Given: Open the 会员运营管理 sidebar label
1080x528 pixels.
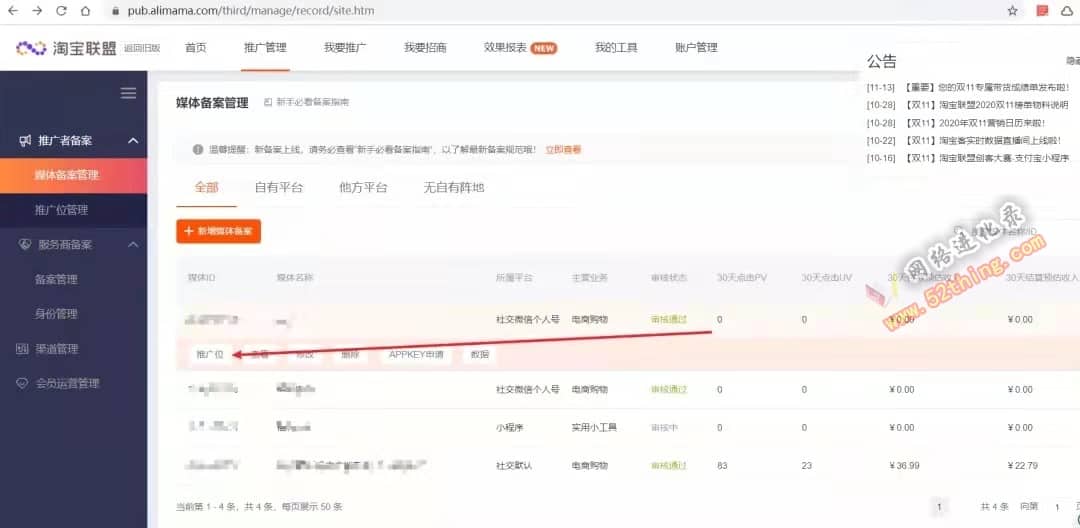Looking at the screenshot, I should (x=68, y=383).
